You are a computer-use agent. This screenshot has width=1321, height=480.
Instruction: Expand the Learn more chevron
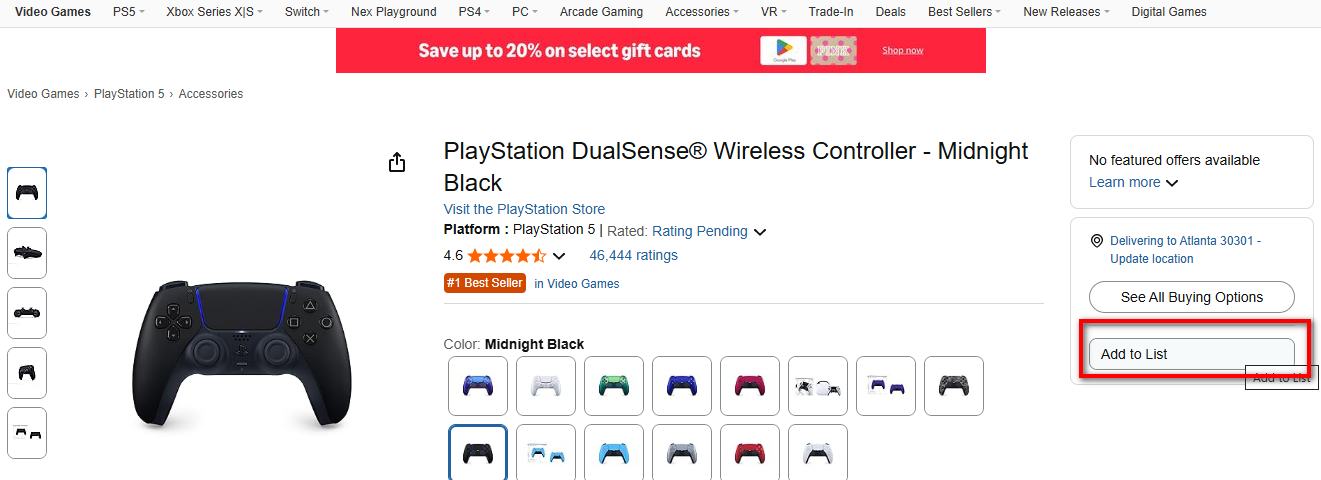1172,183
